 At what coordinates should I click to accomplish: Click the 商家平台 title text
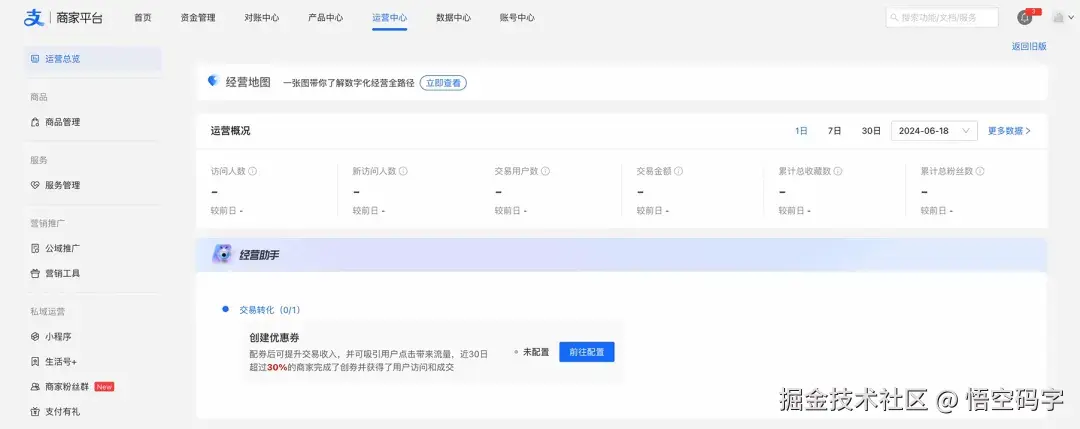coord(79,19)
